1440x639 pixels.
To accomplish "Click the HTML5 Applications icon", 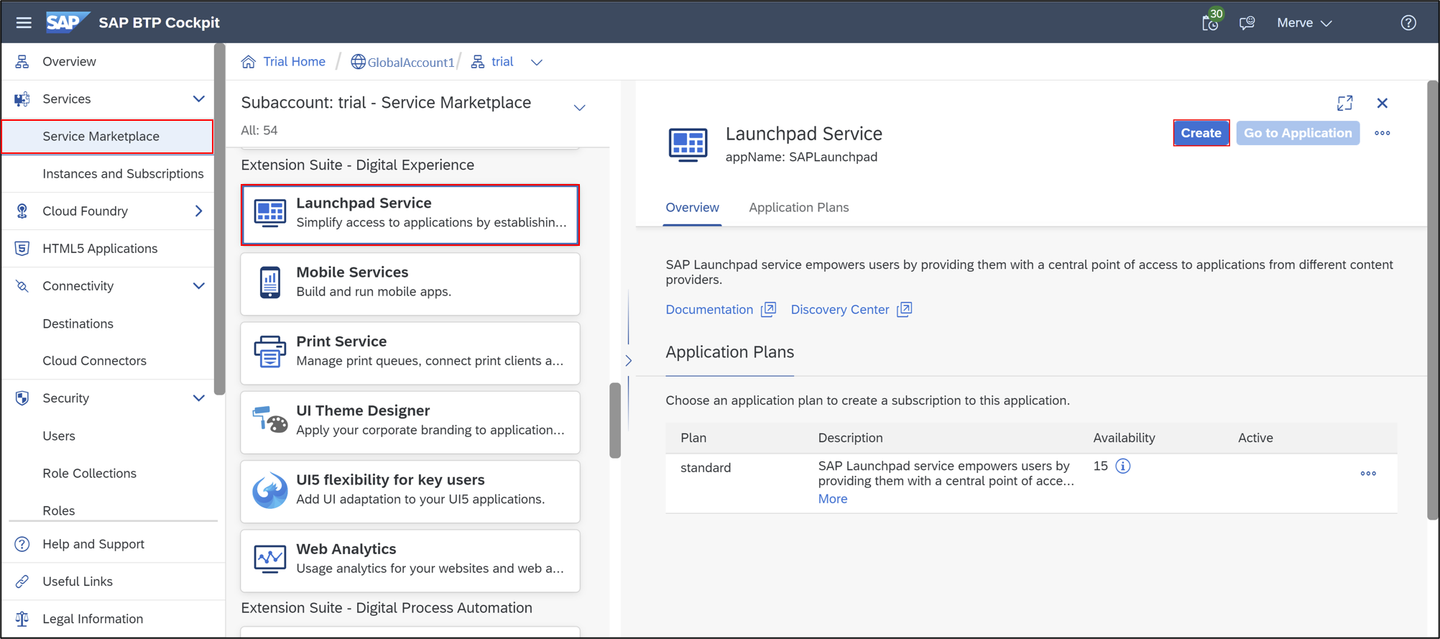I will point(22,248).
